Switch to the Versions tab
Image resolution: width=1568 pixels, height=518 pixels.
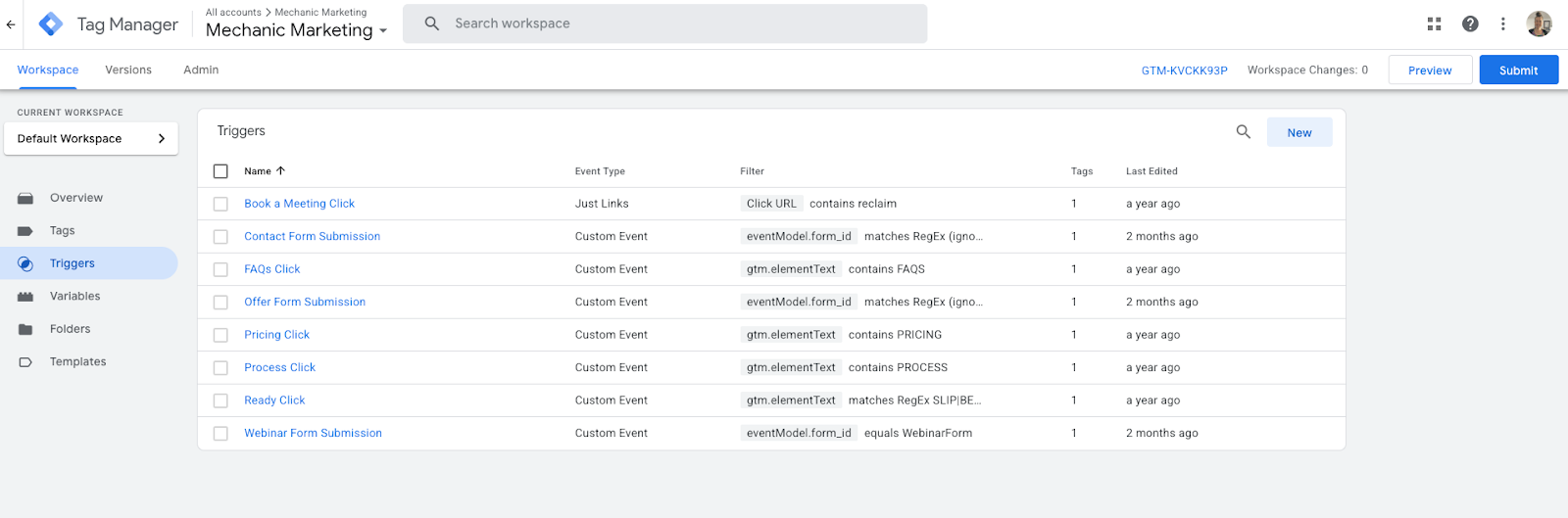coord(128,70)
